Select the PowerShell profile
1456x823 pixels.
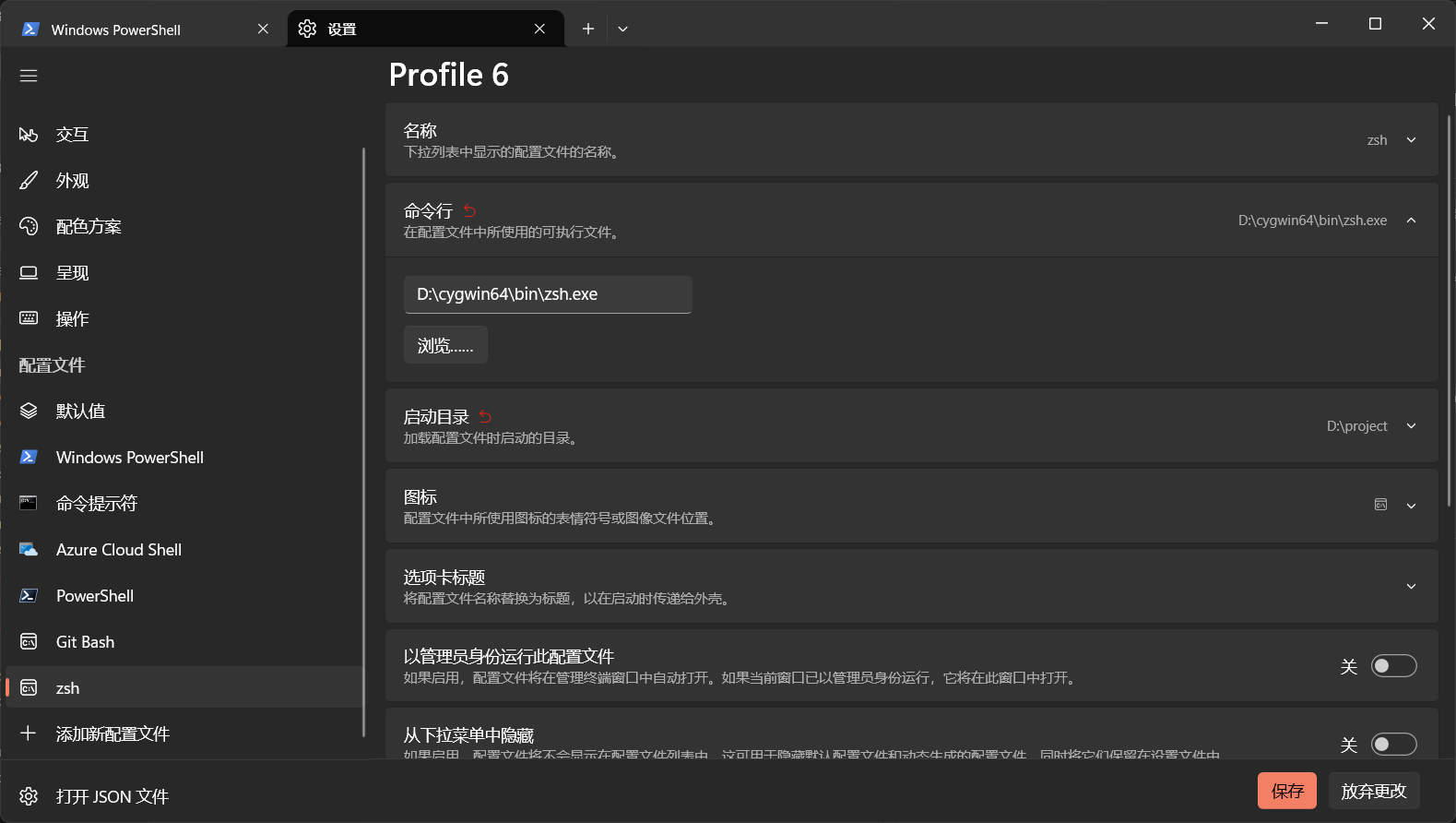point(184,596)
